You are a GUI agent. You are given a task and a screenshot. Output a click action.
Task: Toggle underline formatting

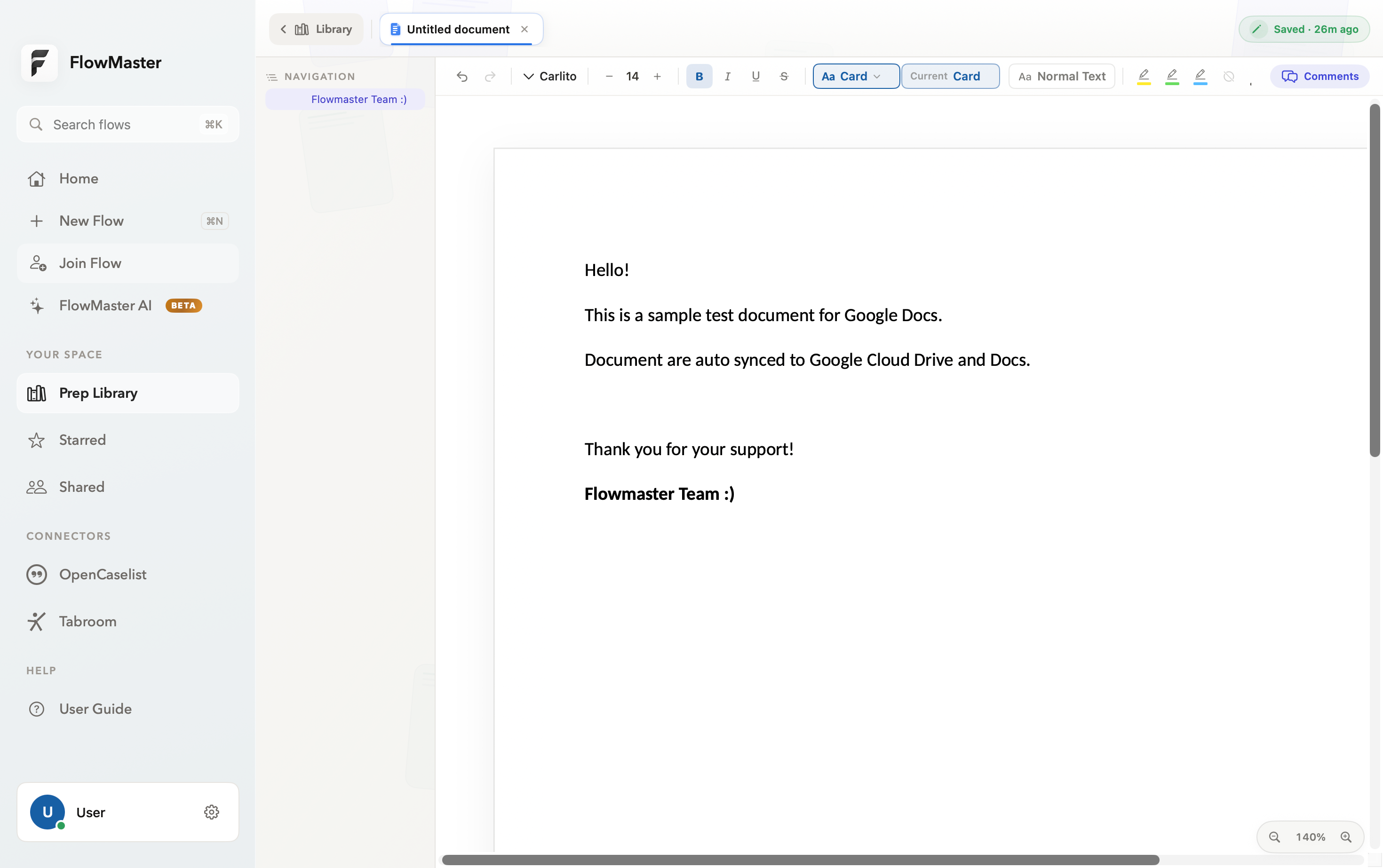coord(755,76)
